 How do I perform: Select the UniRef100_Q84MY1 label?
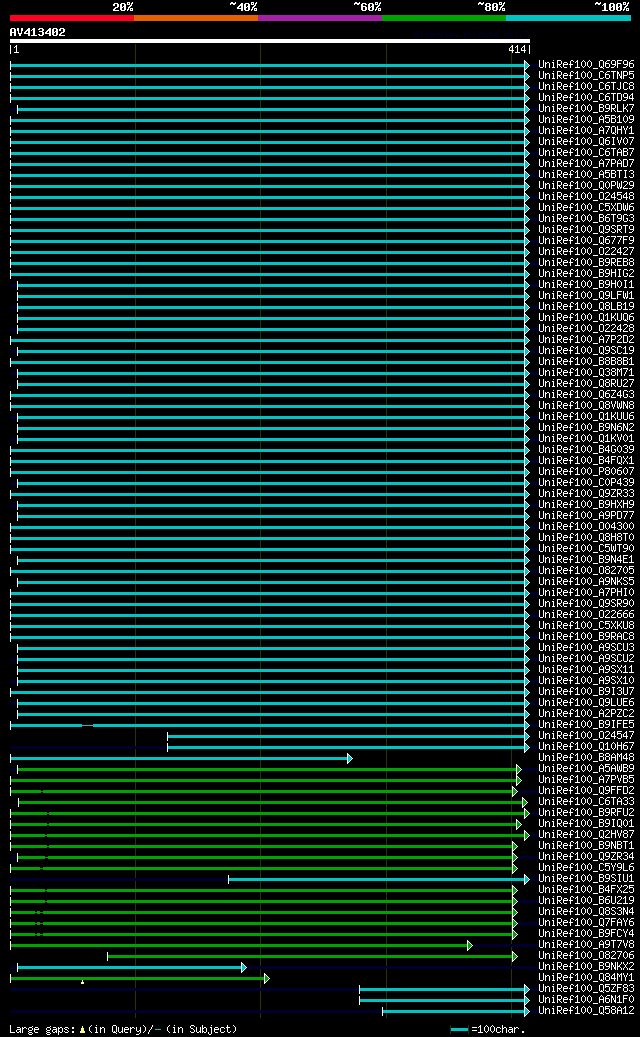(x=586, y=977)
